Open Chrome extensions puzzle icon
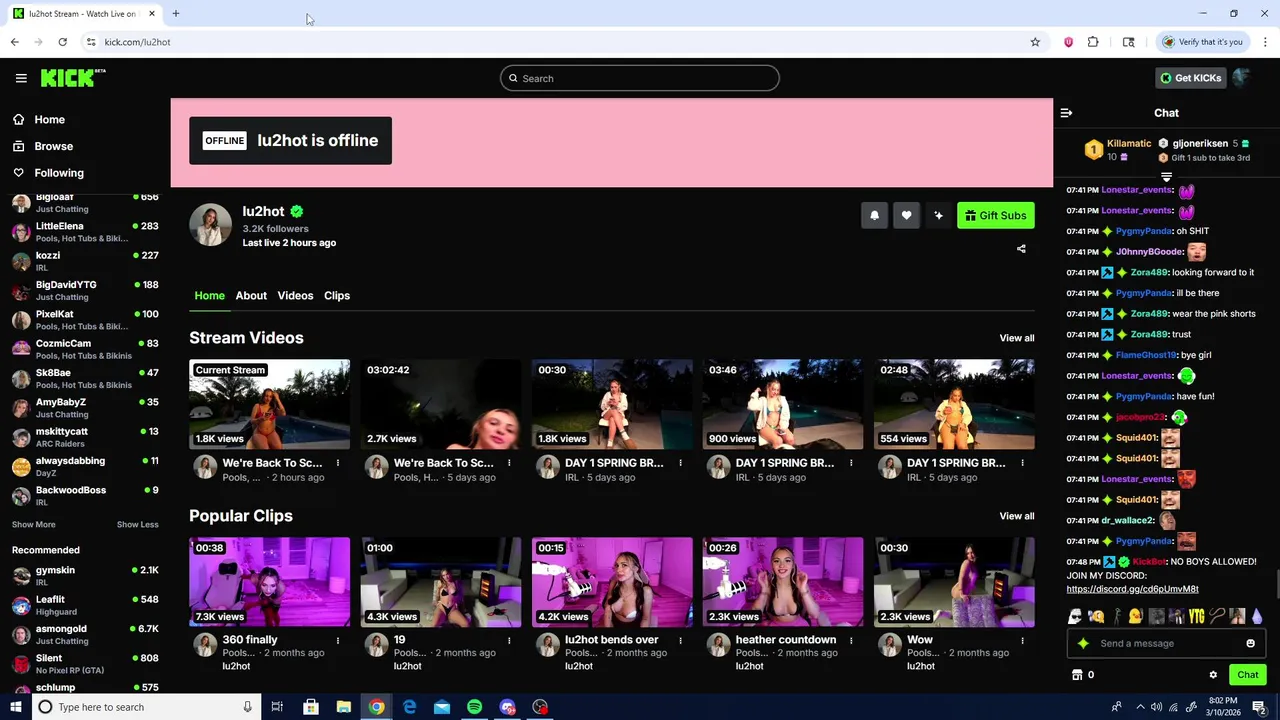Viewport: 1280px width, 720px height. click(x=1093, y=42)
